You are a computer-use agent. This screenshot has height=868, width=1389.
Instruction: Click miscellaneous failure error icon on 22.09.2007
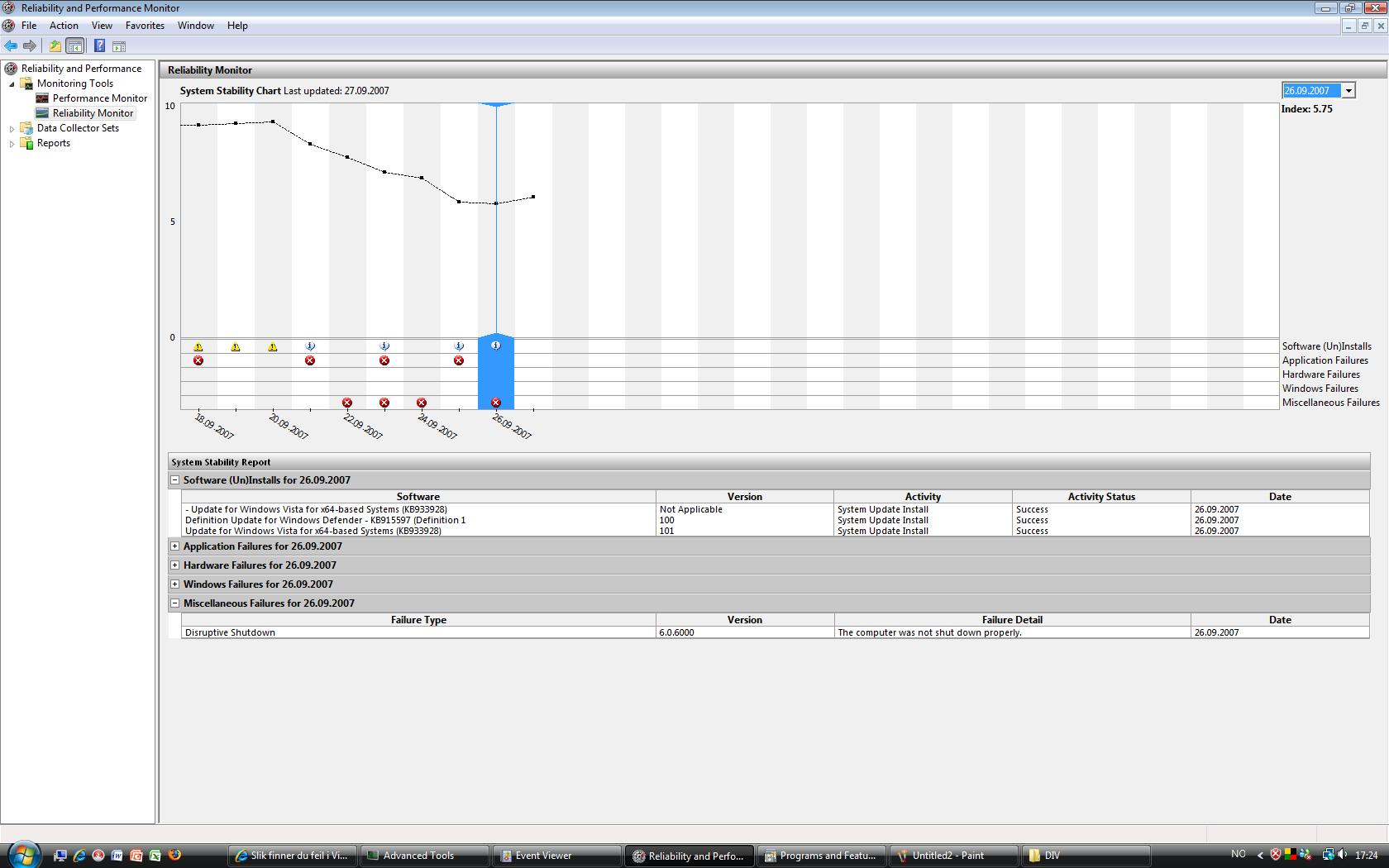[347, 403]
